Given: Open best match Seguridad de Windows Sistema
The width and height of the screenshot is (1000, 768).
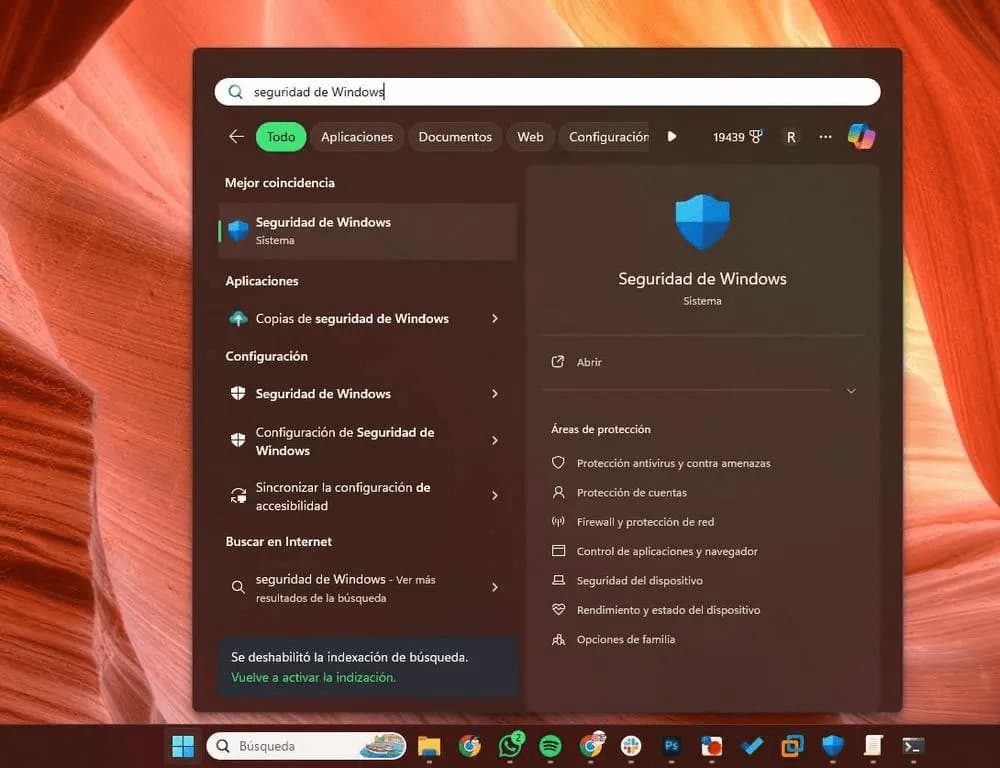Looking at the screenshot, I should tap(367, 231).
